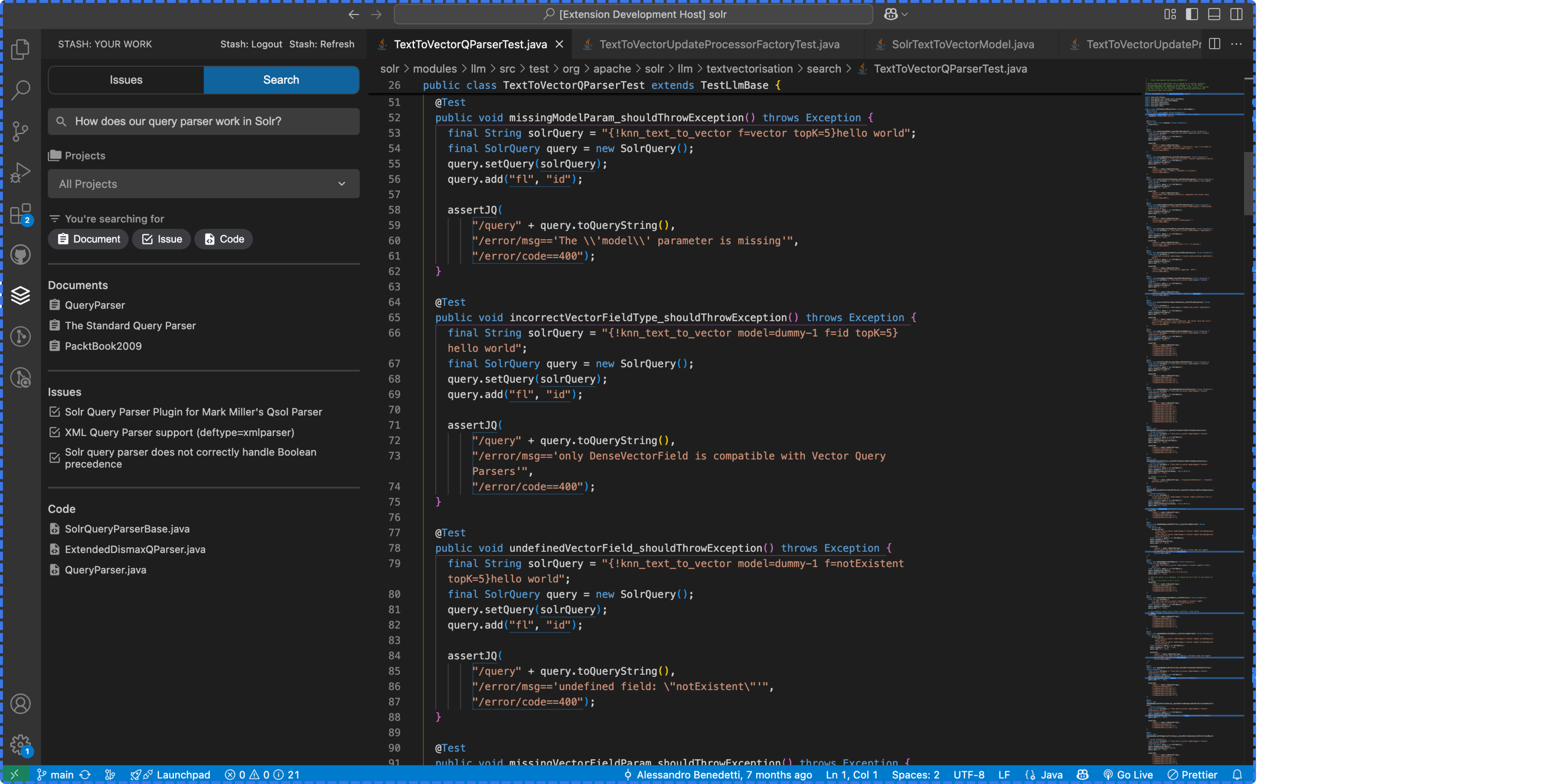Open Source Control view icon
1568x784 pixels.
click(x=21, y=131)
